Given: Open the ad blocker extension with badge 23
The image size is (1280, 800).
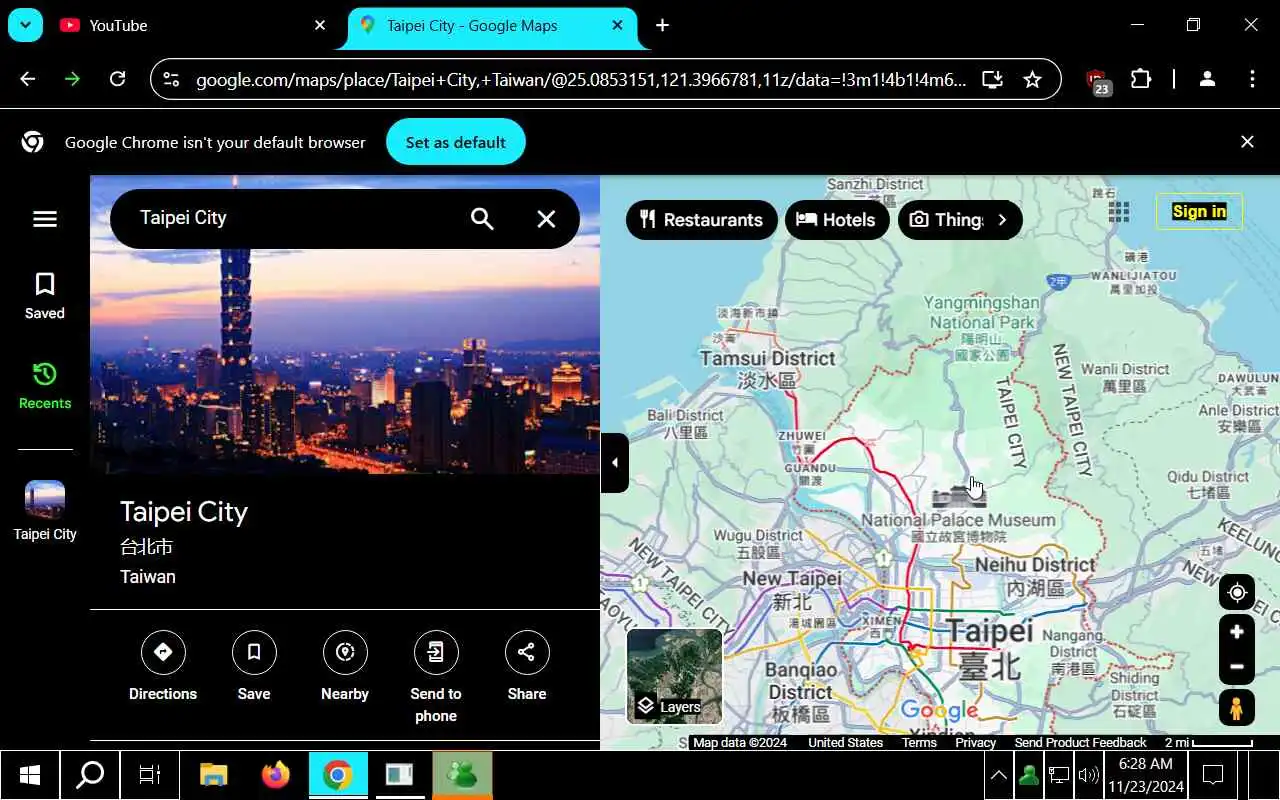Looking at the screenshot, I should (x=1097, y=80).
